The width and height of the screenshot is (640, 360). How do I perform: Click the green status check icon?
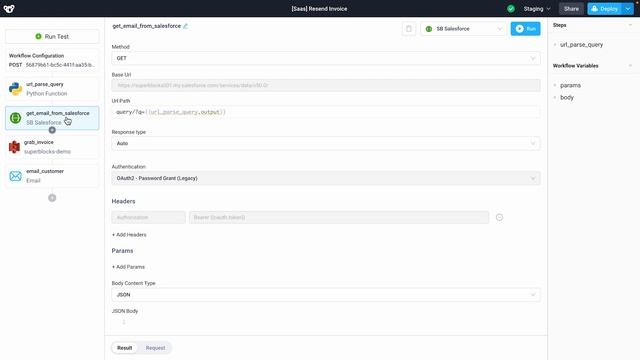511,9
